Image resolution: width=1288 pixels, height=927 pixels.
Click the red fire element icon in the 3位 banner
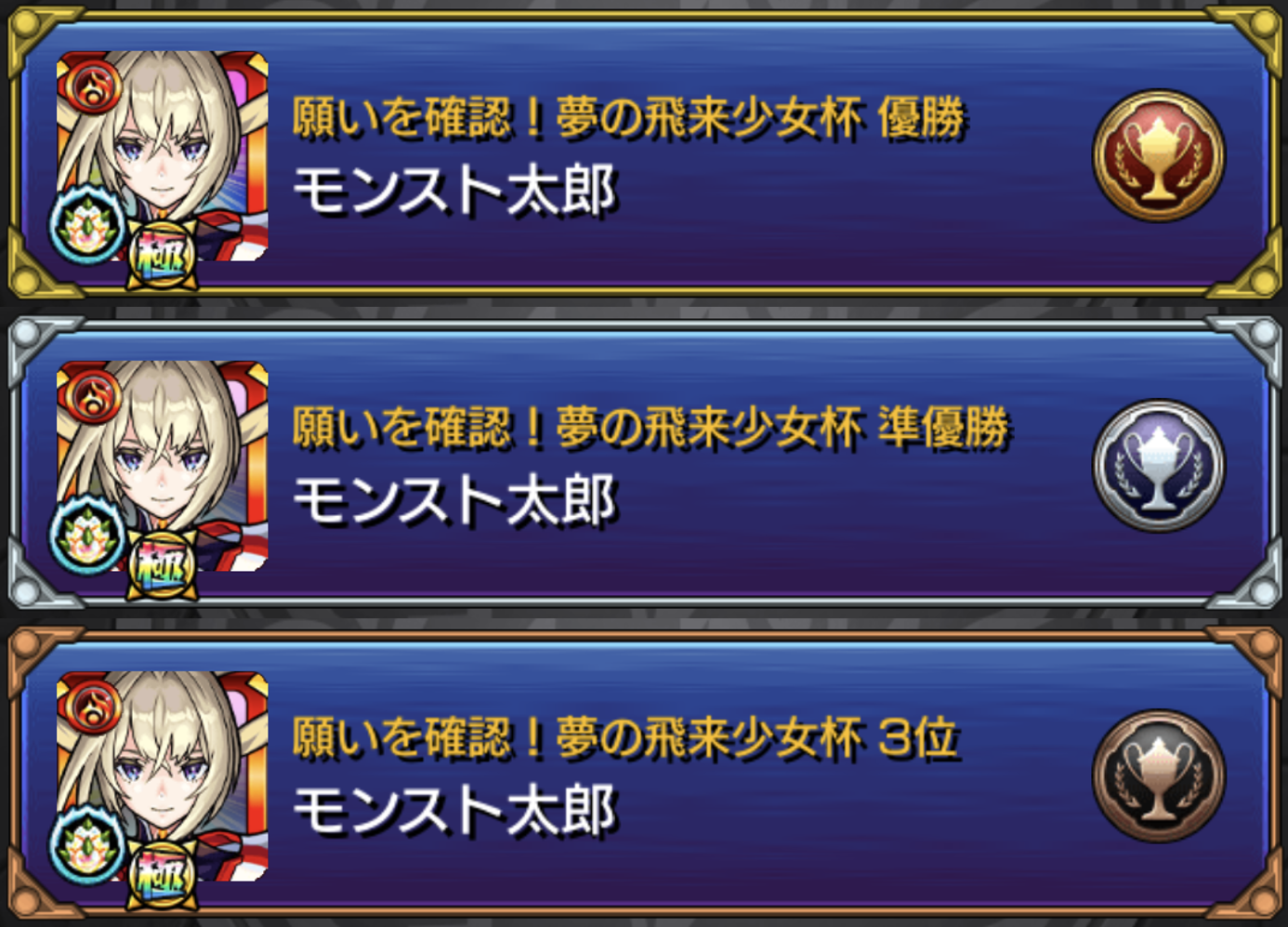coord(90,708)
